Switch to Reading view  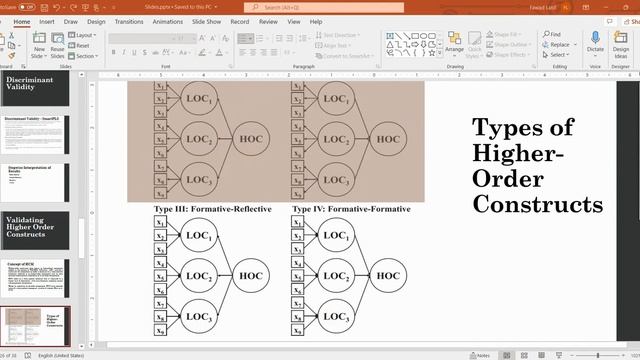(541, 356)
